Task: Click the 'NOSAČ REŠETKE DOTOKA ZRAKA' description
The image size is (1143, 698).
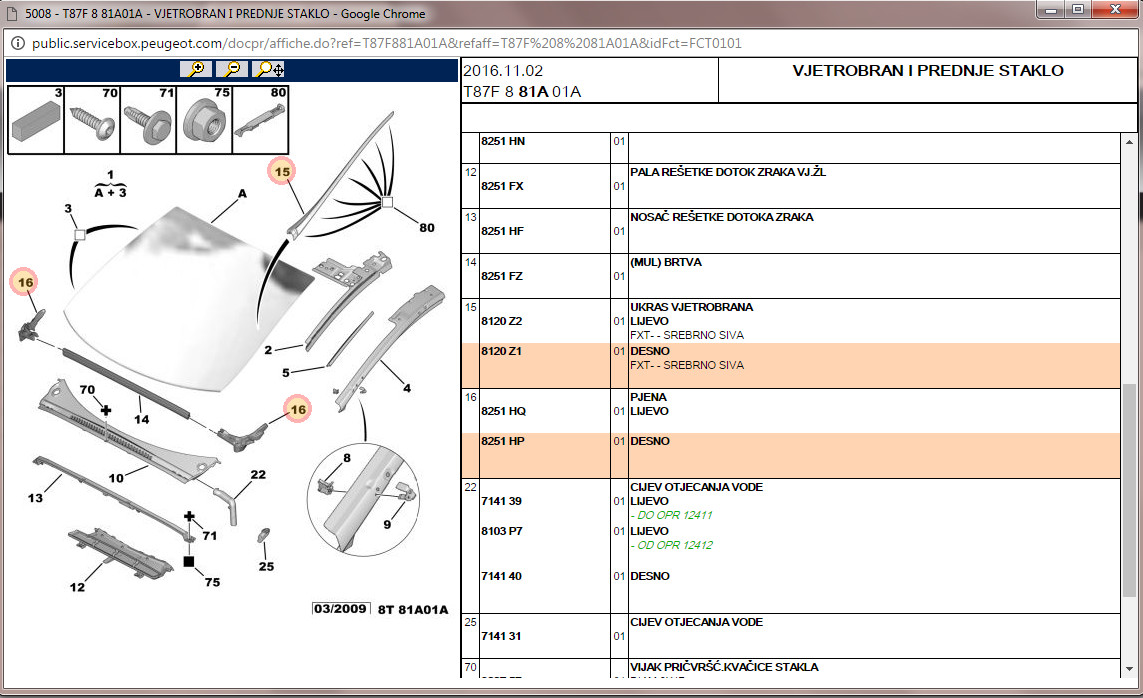Action: 722,217
